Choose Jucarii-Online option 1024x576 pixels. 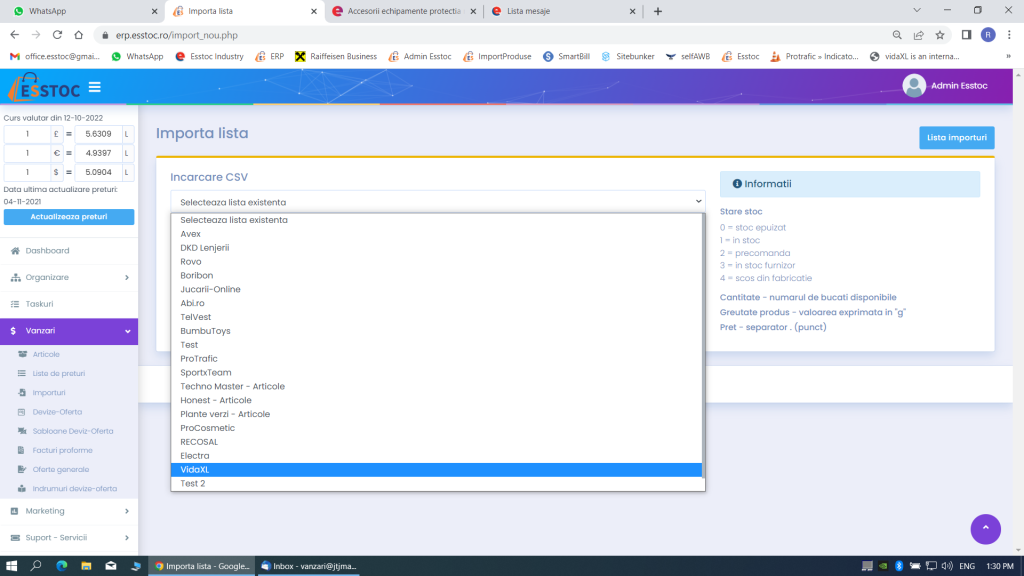[436, 289]
